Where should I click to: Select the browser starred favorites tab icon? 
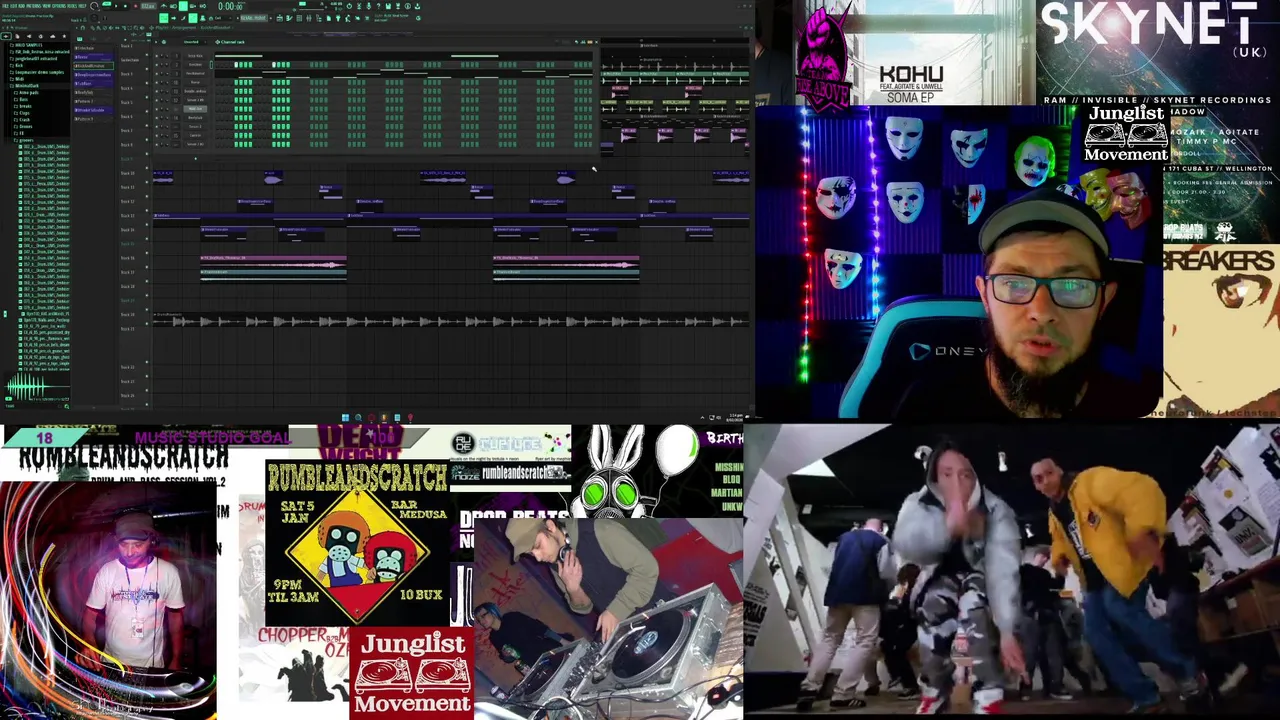coord(64,36)
